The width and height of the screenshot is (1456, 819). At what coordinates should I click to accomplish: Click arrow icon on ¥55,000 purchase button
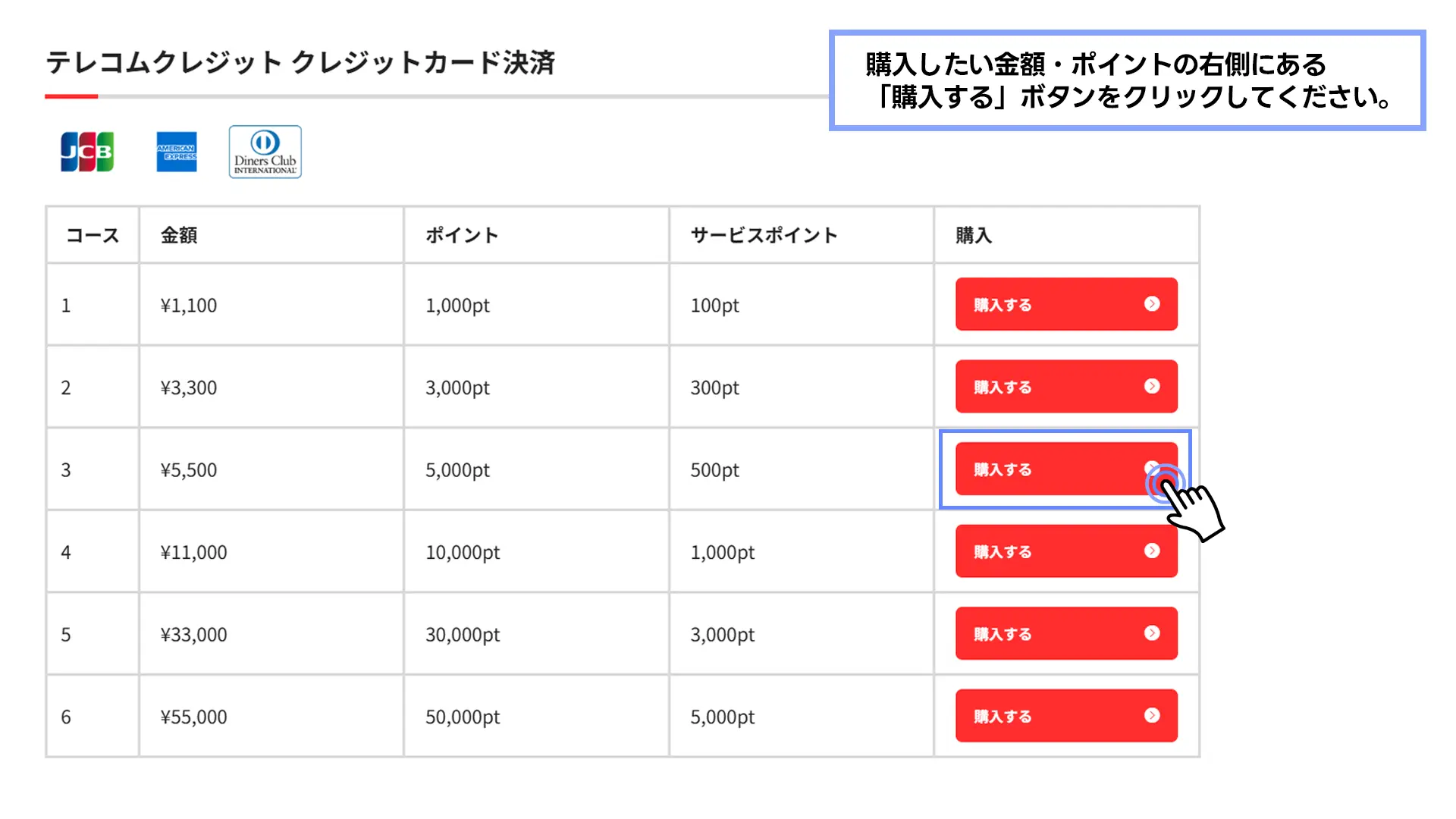(x=1152, y=715)
